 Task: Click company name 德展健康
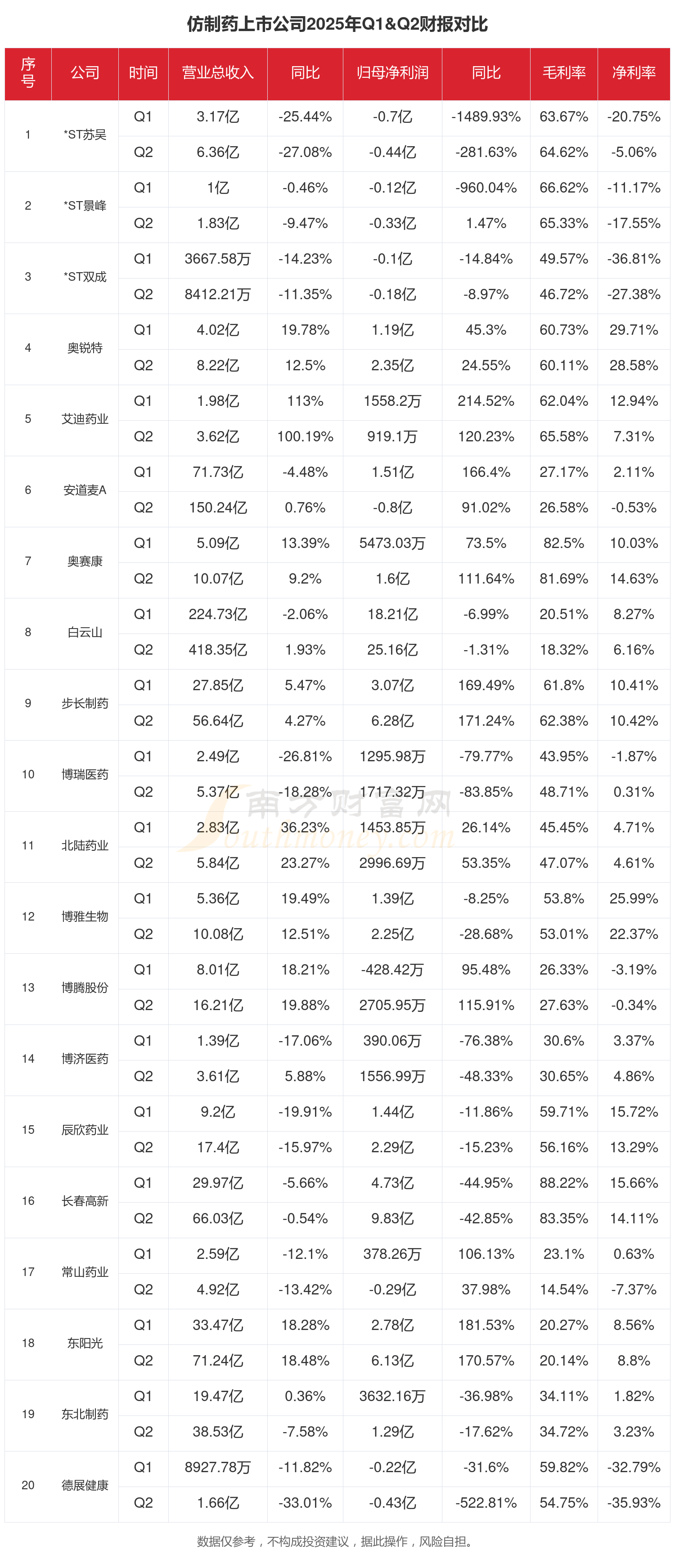[x=85, y=1485]
